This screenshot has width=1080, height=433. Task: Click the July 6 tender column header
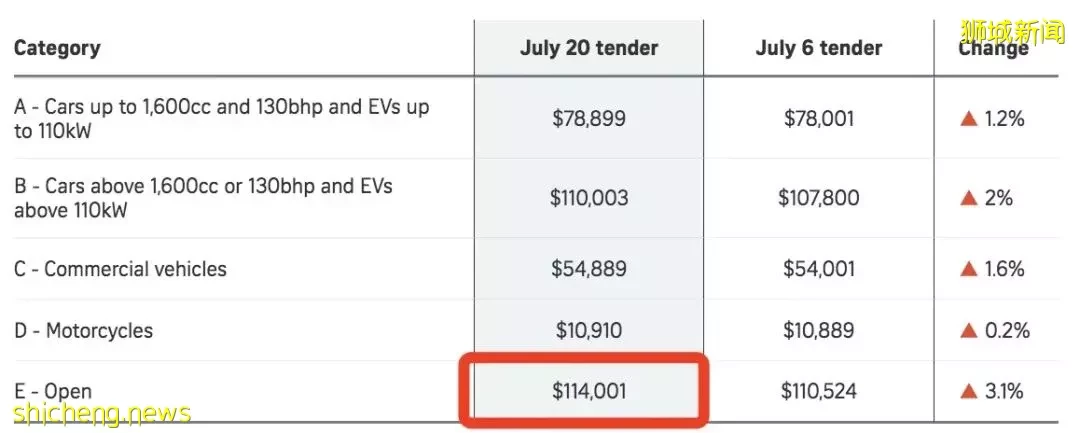point(819,47)
